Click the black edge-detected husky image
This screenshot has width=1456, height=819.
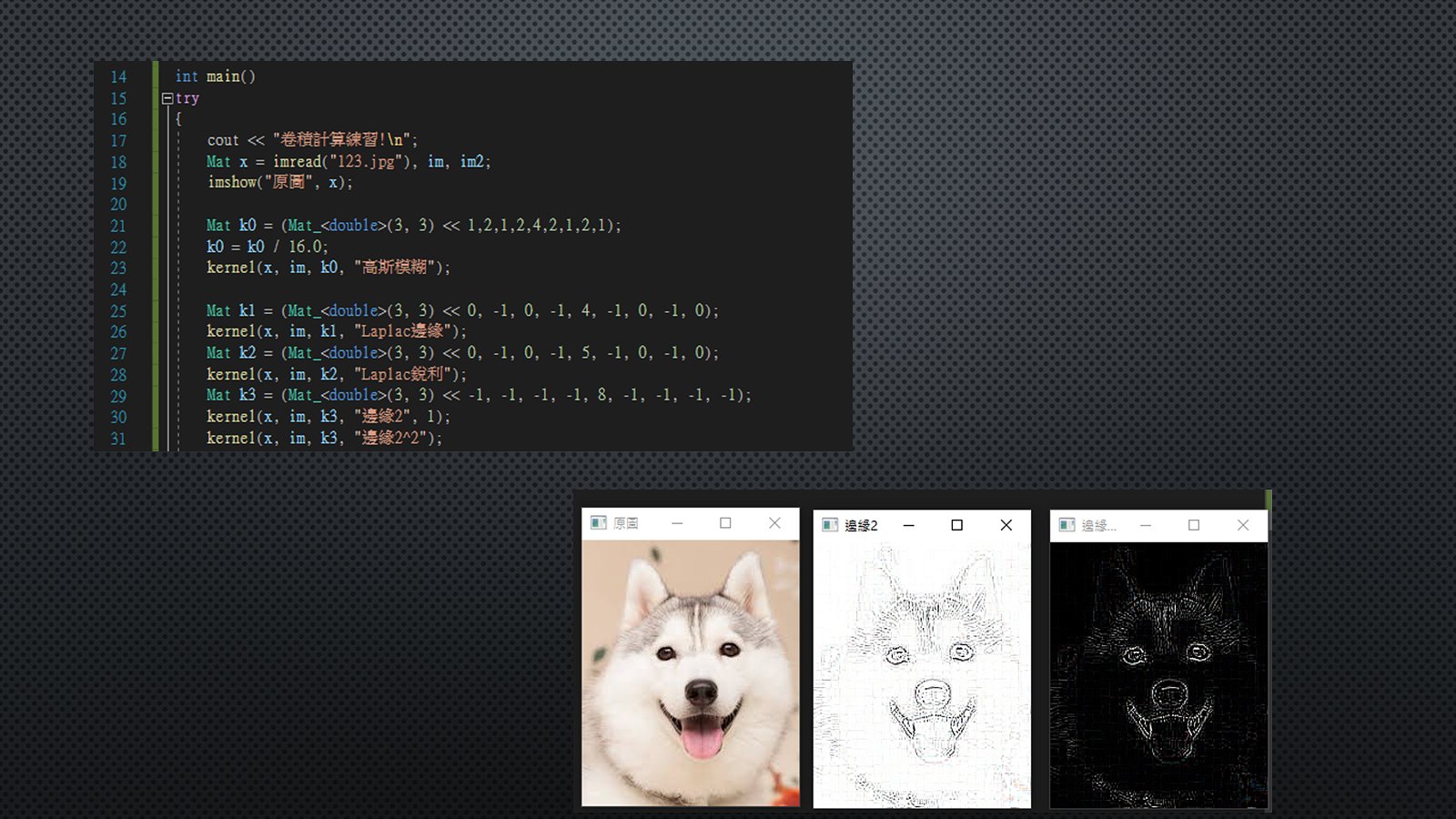pos(1158,675)
